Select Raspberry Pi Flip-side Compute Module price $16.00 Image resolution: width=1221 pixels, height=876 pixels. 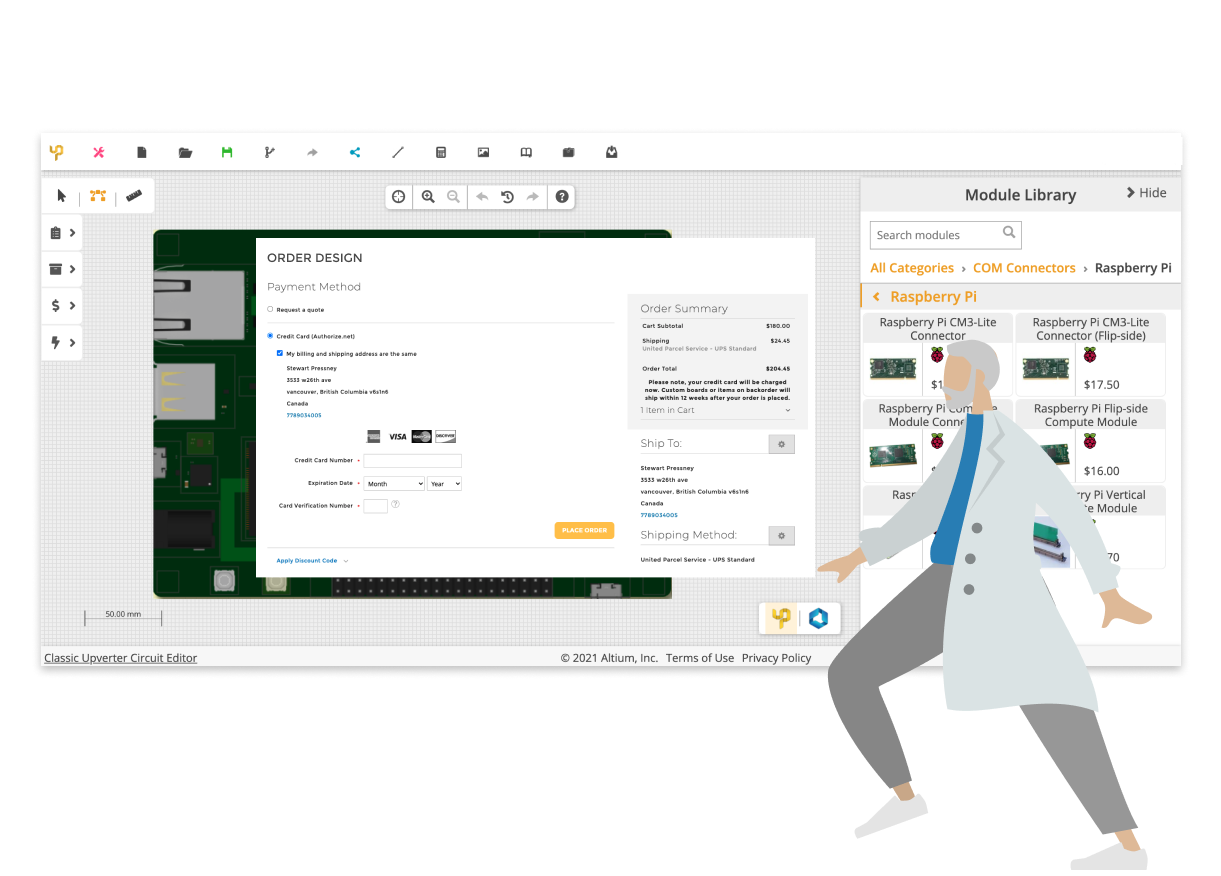tap(1102, 471)
